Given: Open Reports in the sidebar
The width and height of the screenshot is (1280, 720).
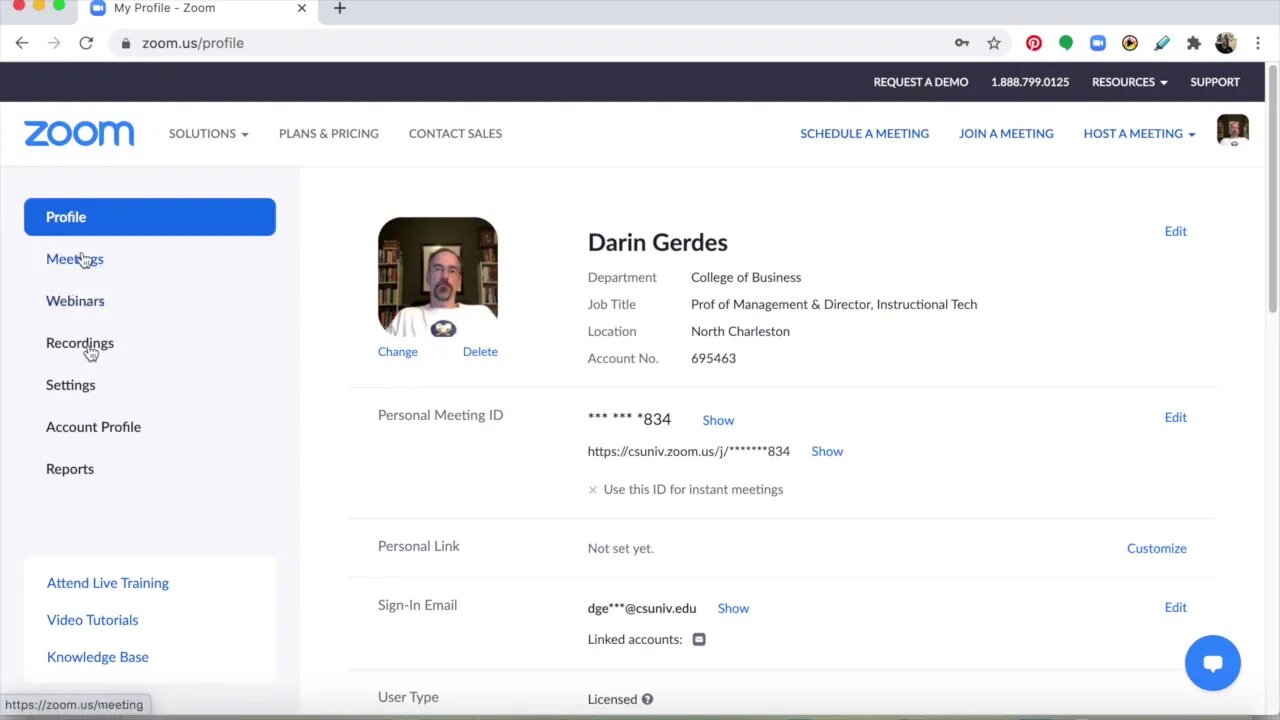Looking at the screenshot, I should (70, 469).
